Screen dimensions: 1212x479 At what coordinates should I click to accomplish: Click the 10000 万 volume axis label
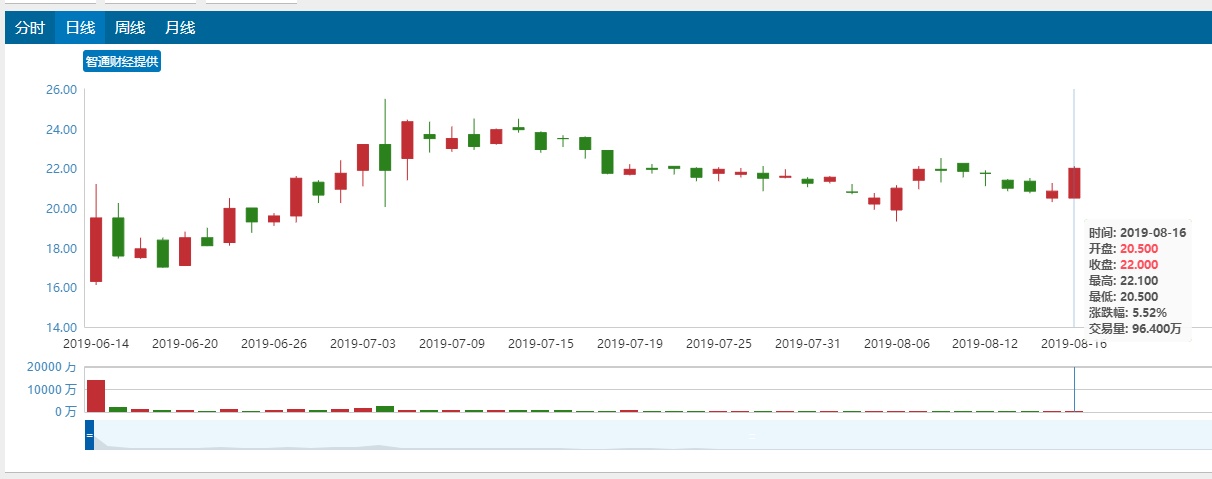pyautogui.click(x=53, y=390)
